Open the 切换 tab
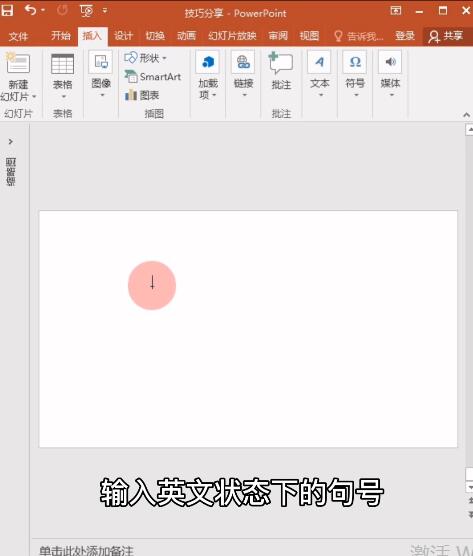473x556 pixels. (x=155, y=35)
